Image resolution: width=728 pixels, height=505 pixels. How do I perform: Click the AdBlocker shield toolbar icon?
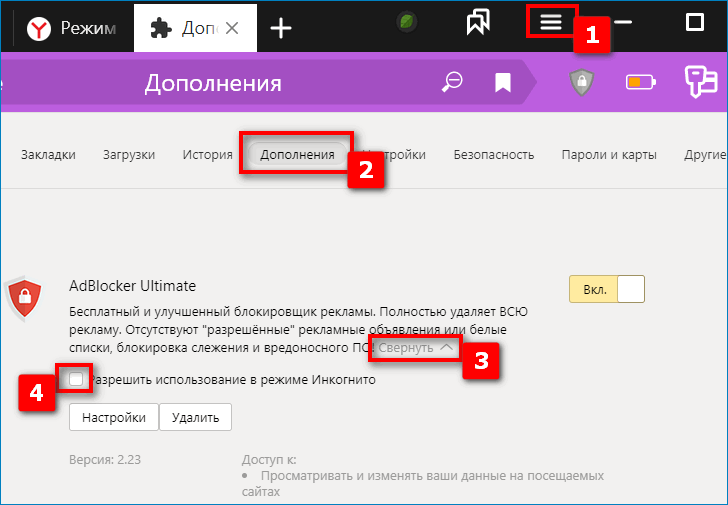coord(581,82)
